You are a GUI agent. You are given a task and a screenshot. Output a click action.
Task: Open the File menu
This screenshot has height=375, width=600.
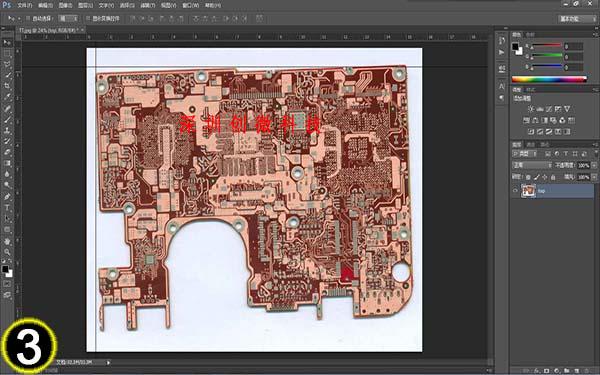(x=25, y=5)
